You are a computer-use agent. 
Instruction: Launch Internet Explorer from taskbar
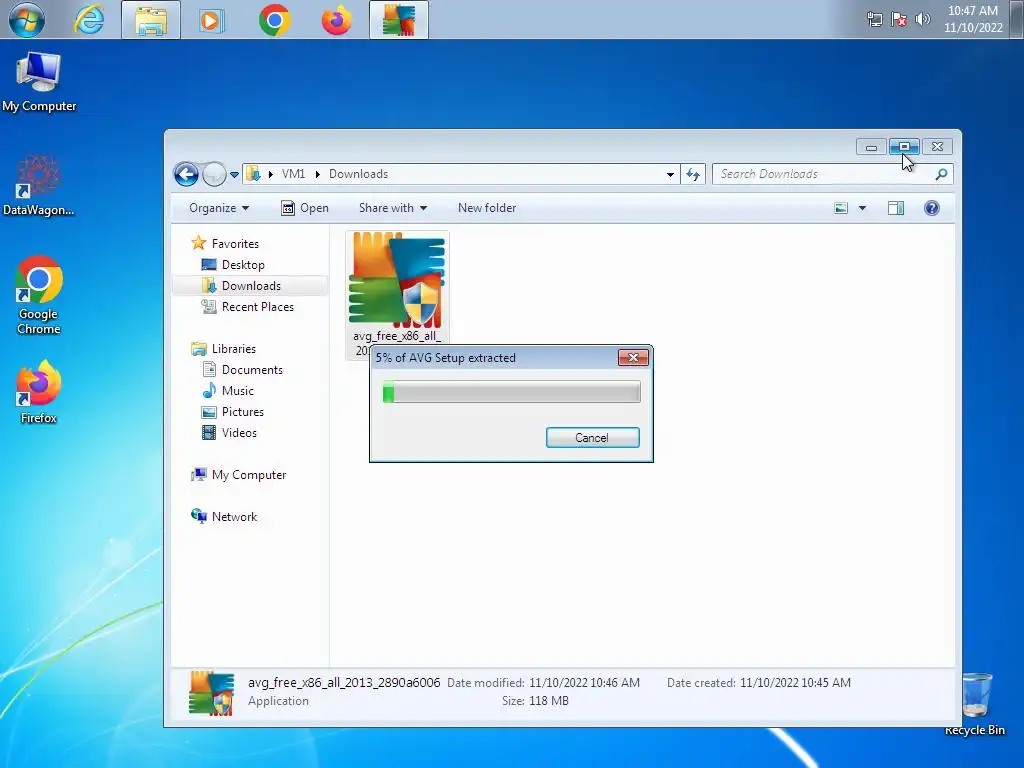[x=89, y=20]
